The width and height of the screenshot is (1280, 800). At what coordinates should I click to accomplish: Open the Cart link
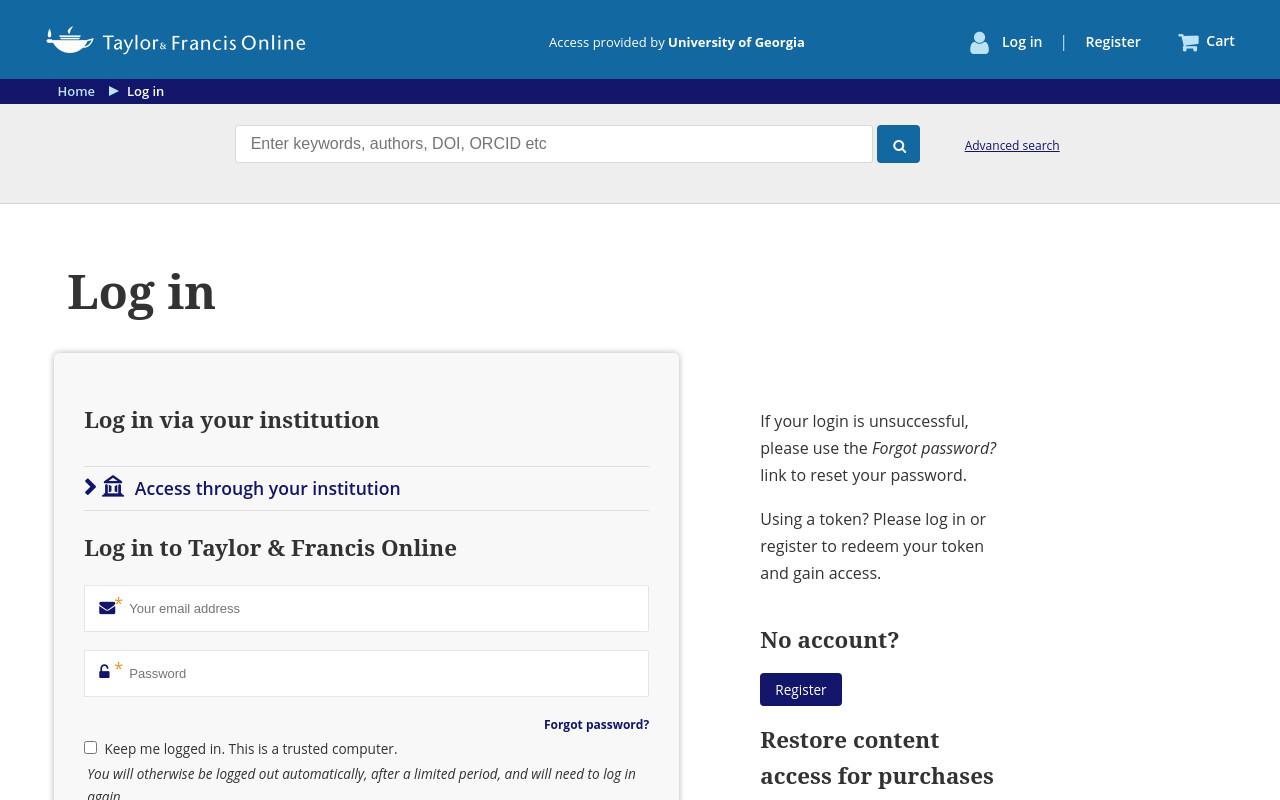[1220, 41]
